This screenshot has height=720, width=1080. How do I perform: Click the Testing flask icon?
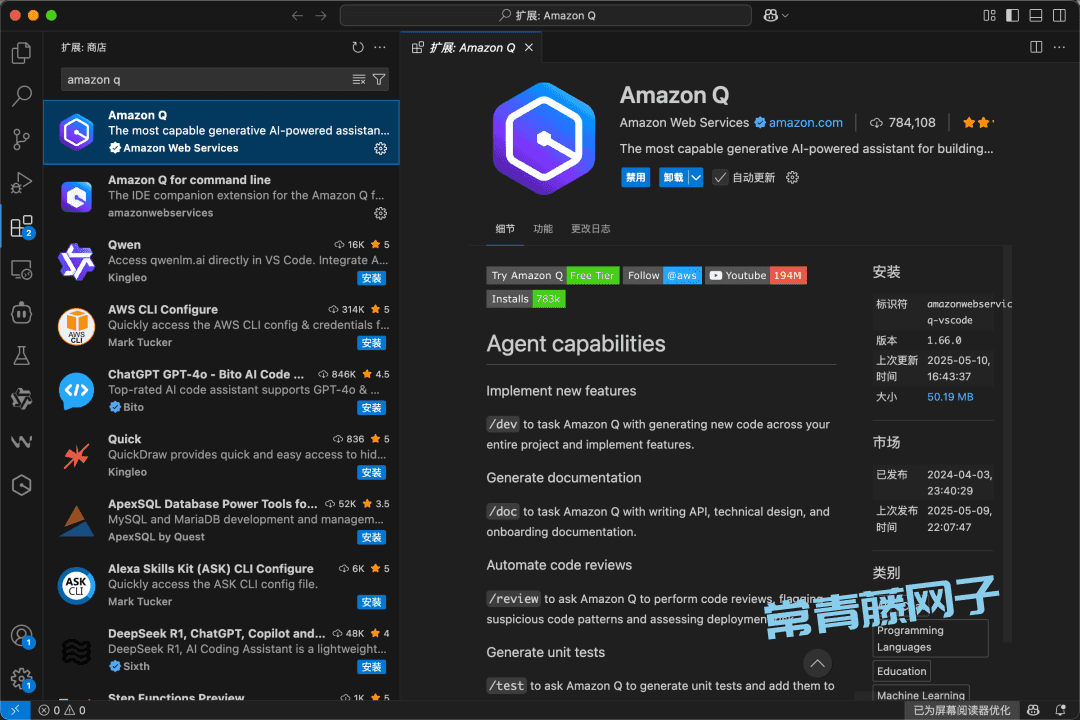click(21, 355)
